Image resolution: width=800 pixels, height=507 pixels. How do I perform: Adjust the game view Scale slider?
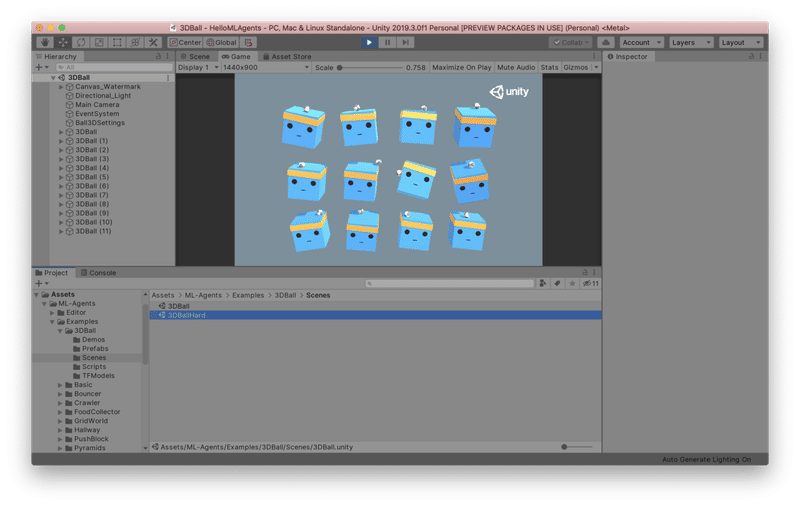(x=370, y=67)
